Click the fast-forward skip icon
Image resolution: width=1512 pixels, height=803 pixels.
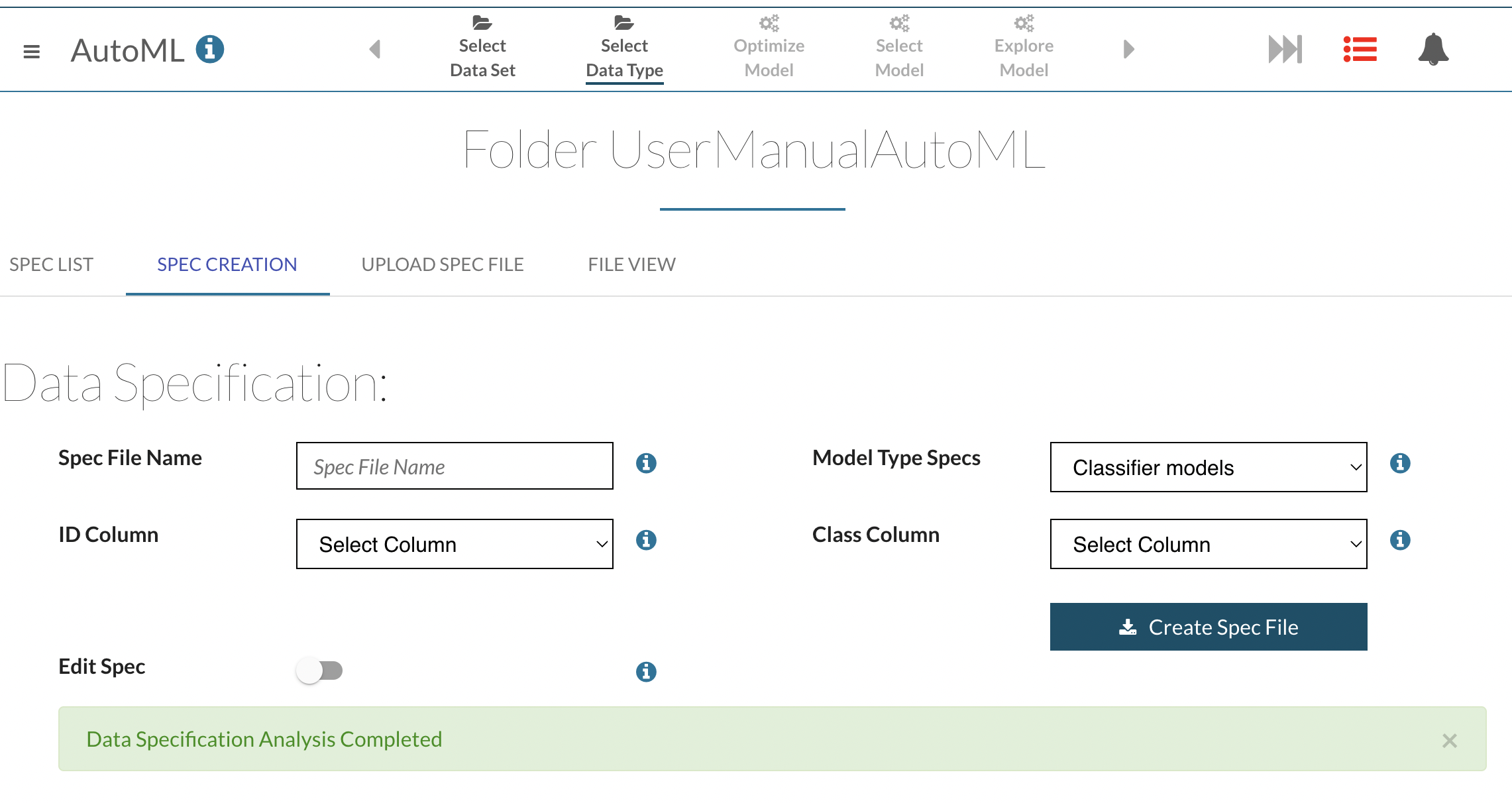click(1285, 49)
